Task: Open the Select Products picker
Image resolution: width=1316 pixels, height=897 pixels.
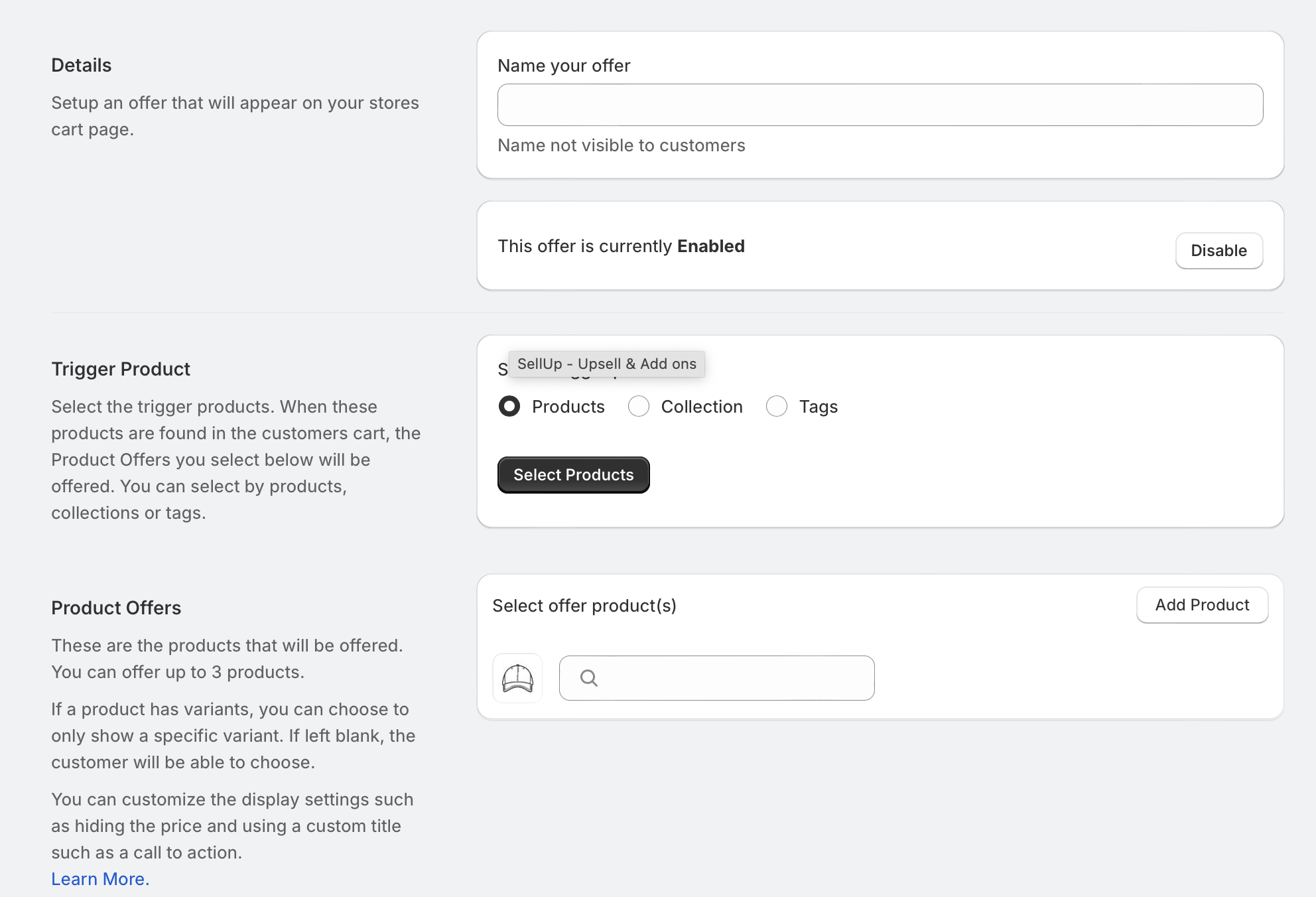Action: [574, 475]
